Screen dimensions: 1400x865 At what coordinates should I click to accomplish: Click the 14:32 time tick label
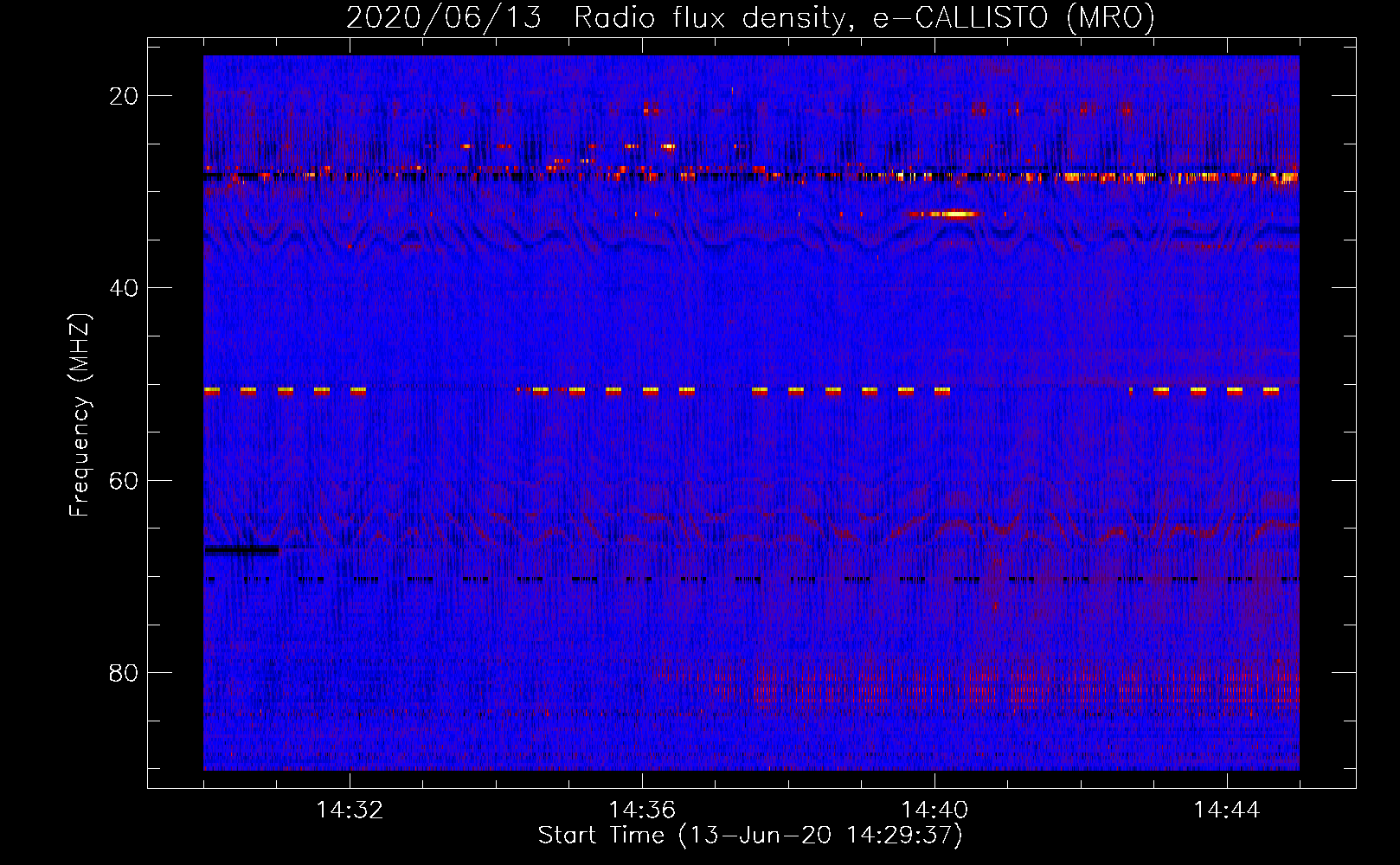(x=350, y=811)
